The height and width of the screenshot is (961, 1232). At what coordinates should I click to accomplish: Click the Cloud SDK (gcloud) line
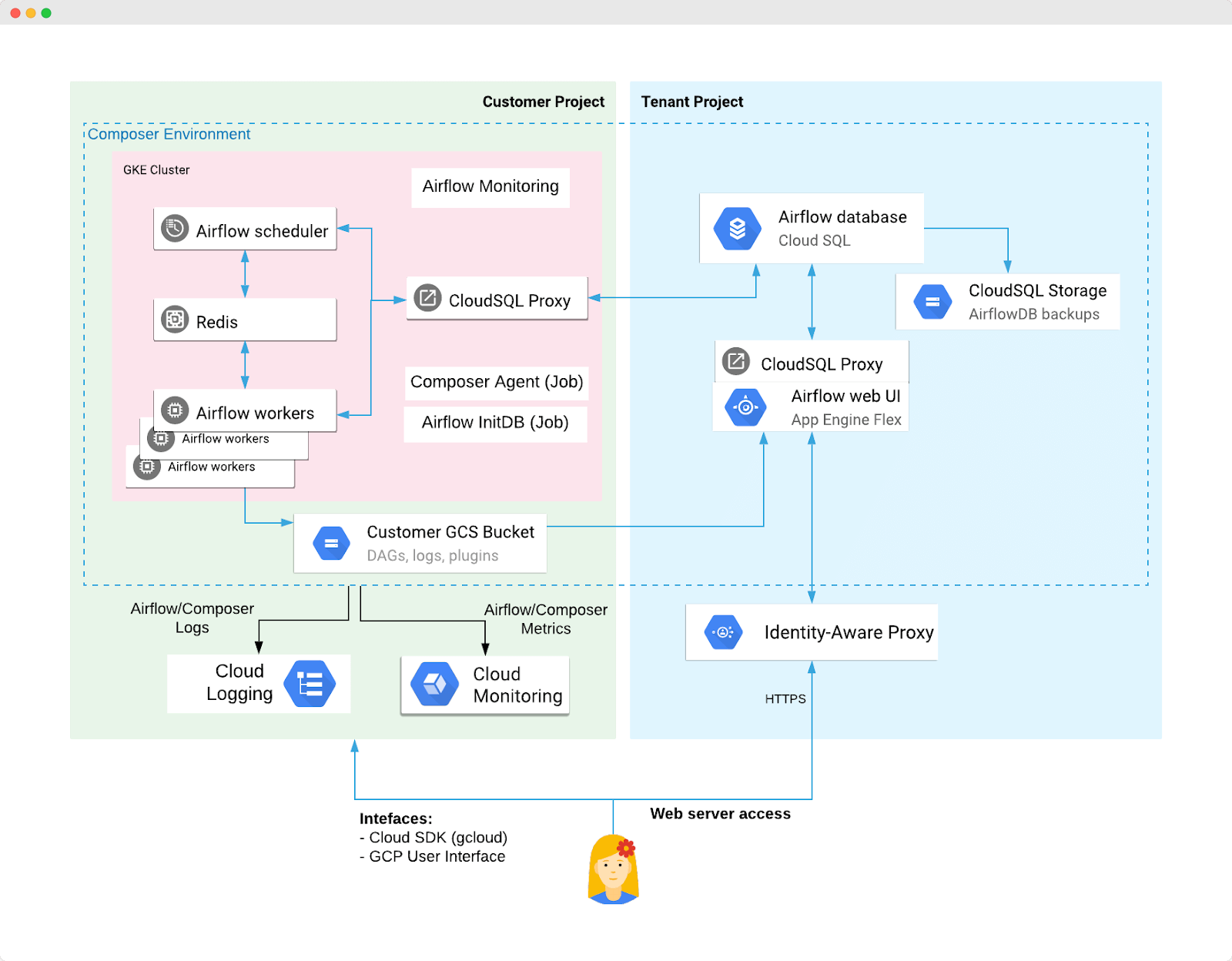(x=434, y=838)
